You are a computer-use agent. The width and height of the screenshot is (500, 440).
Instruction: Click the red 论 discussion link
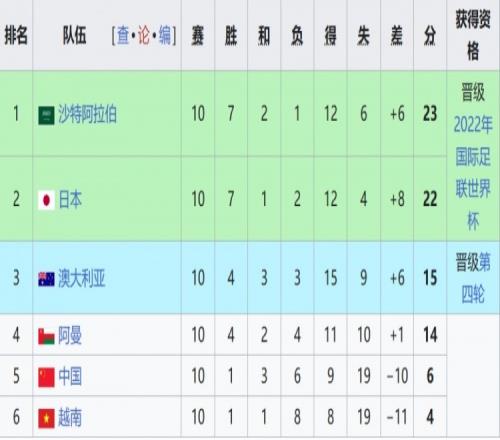(144, 35)
